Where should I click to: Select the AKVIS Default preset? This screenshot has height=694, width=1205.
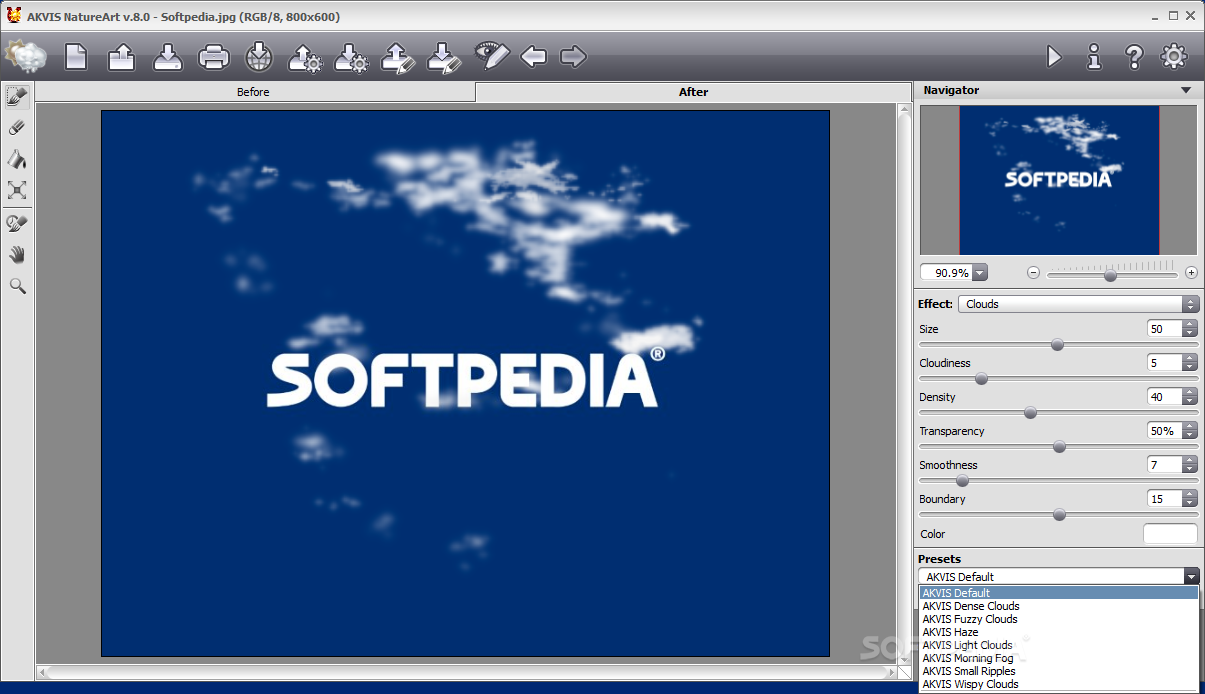(1058, 593)
